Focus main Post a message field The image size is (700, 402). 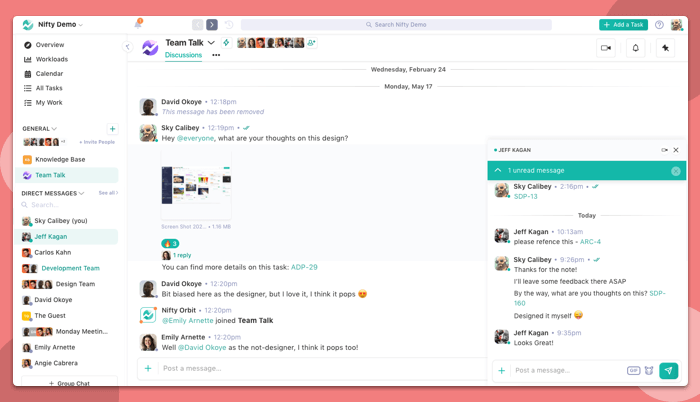coord(321,368)
